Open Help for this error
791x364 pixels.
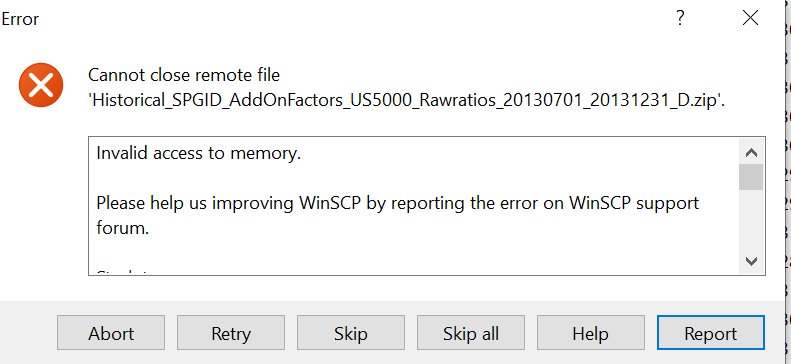(x=591, y=333)
